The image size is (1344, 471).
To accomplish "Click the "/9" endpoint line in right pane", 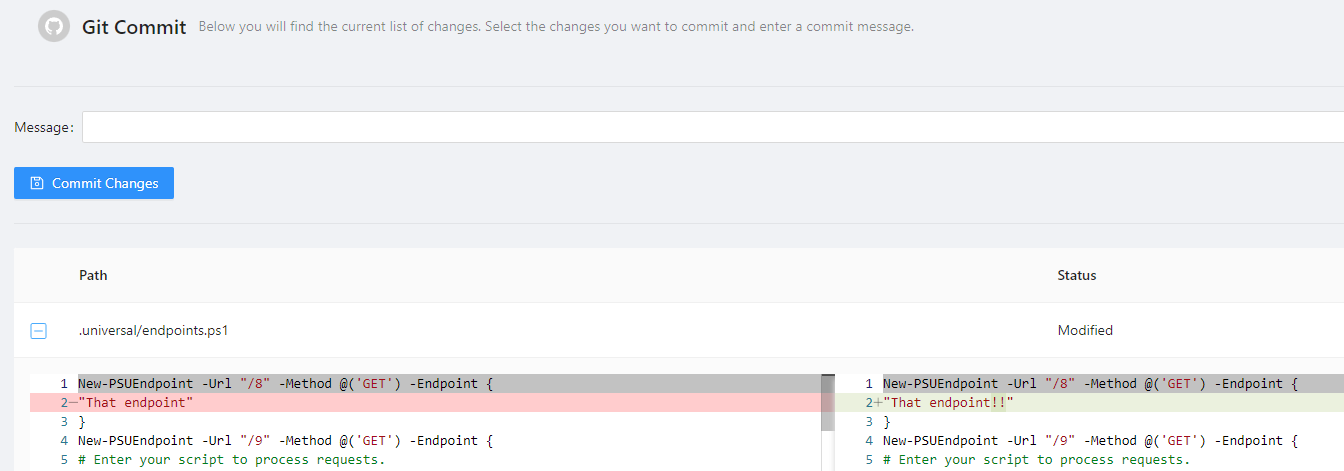I will [1090, 440].
